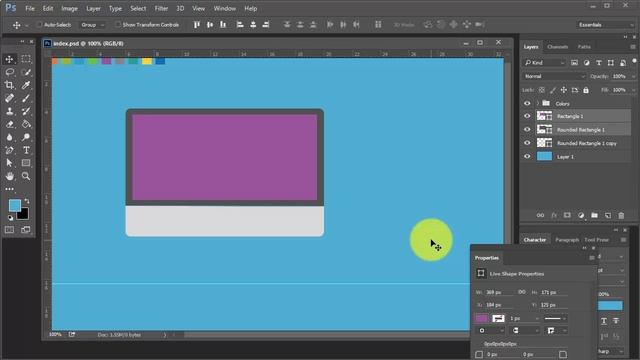Enable Show Transform Controls checkbox
Screen dimensions: 640x360
tap(118, 25)
